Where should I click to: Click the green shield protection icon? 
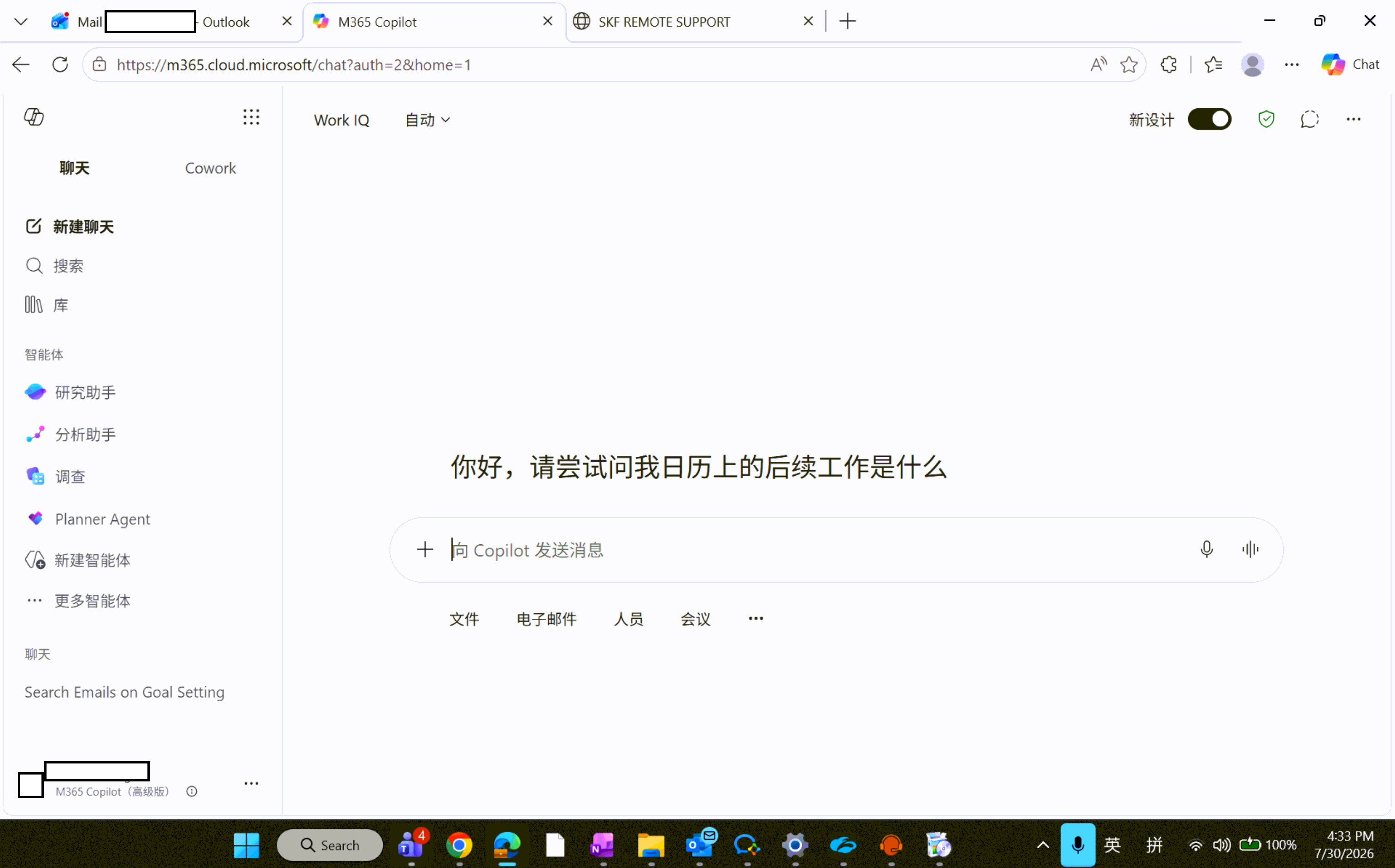tap(1266, 119)
